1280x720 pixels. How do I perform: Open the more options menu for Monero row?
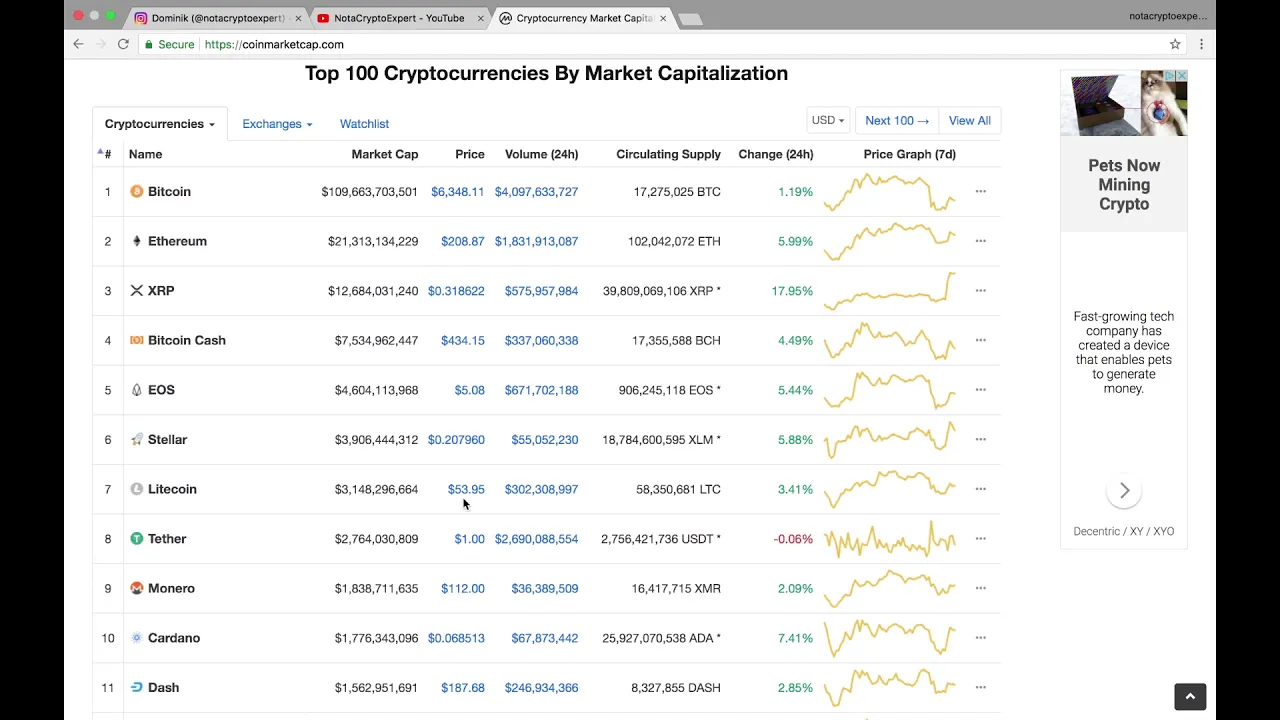(981, 588)
